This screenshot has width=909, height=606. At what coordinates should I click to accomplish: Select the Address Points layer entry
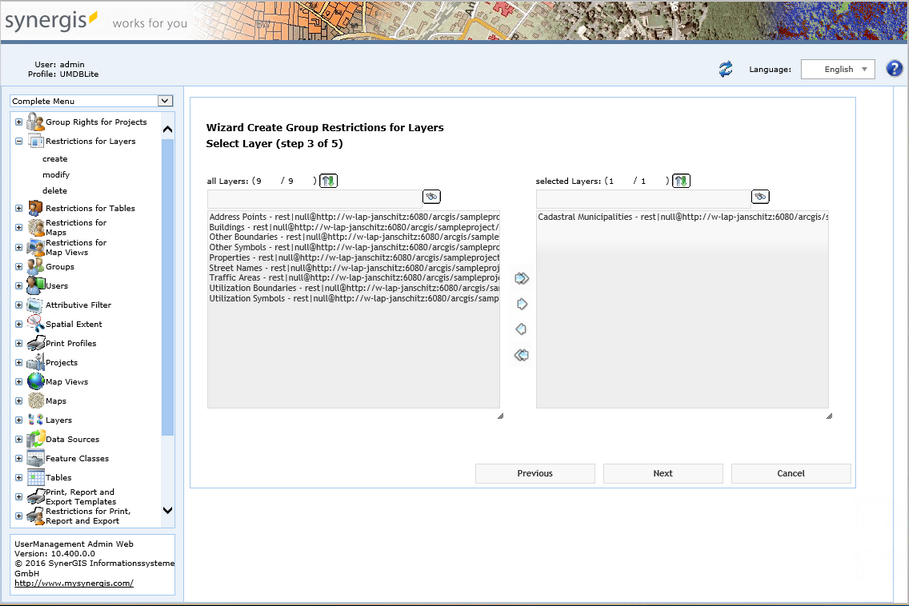click(x=300, y=217)
